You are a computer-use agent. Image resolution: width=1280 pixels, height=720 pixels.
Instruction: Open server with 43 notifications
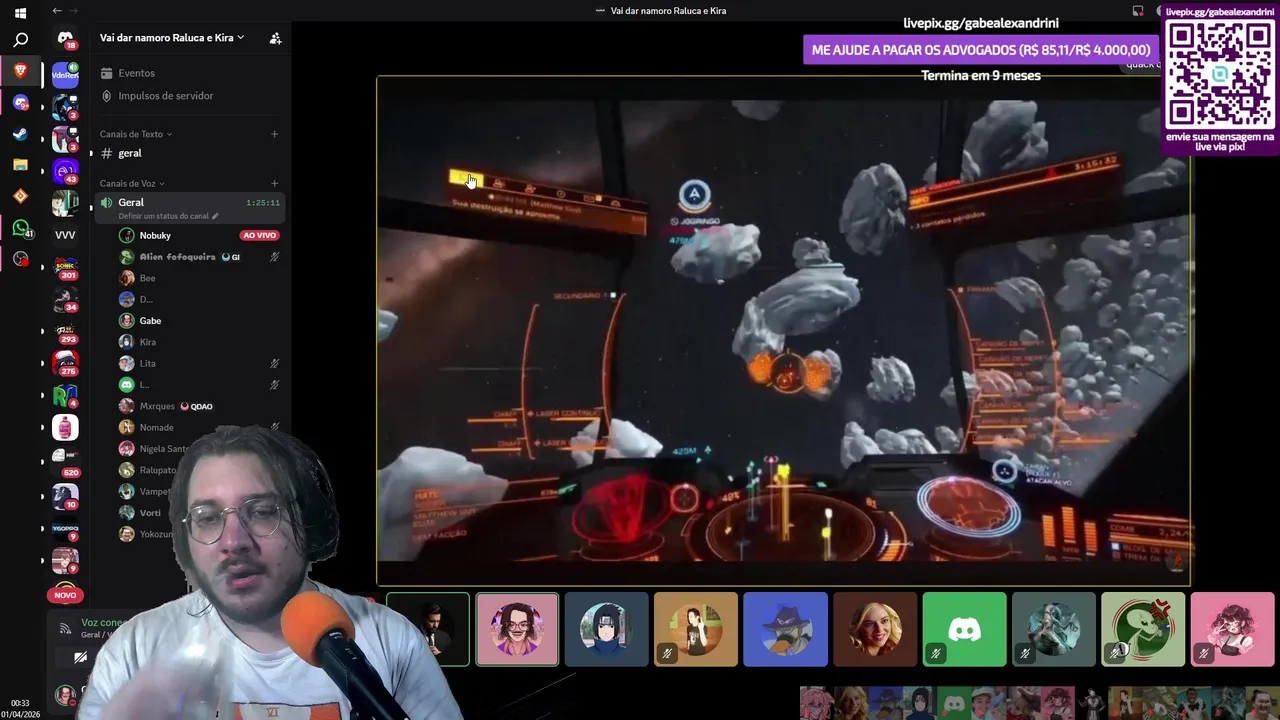tap(65, 171)
